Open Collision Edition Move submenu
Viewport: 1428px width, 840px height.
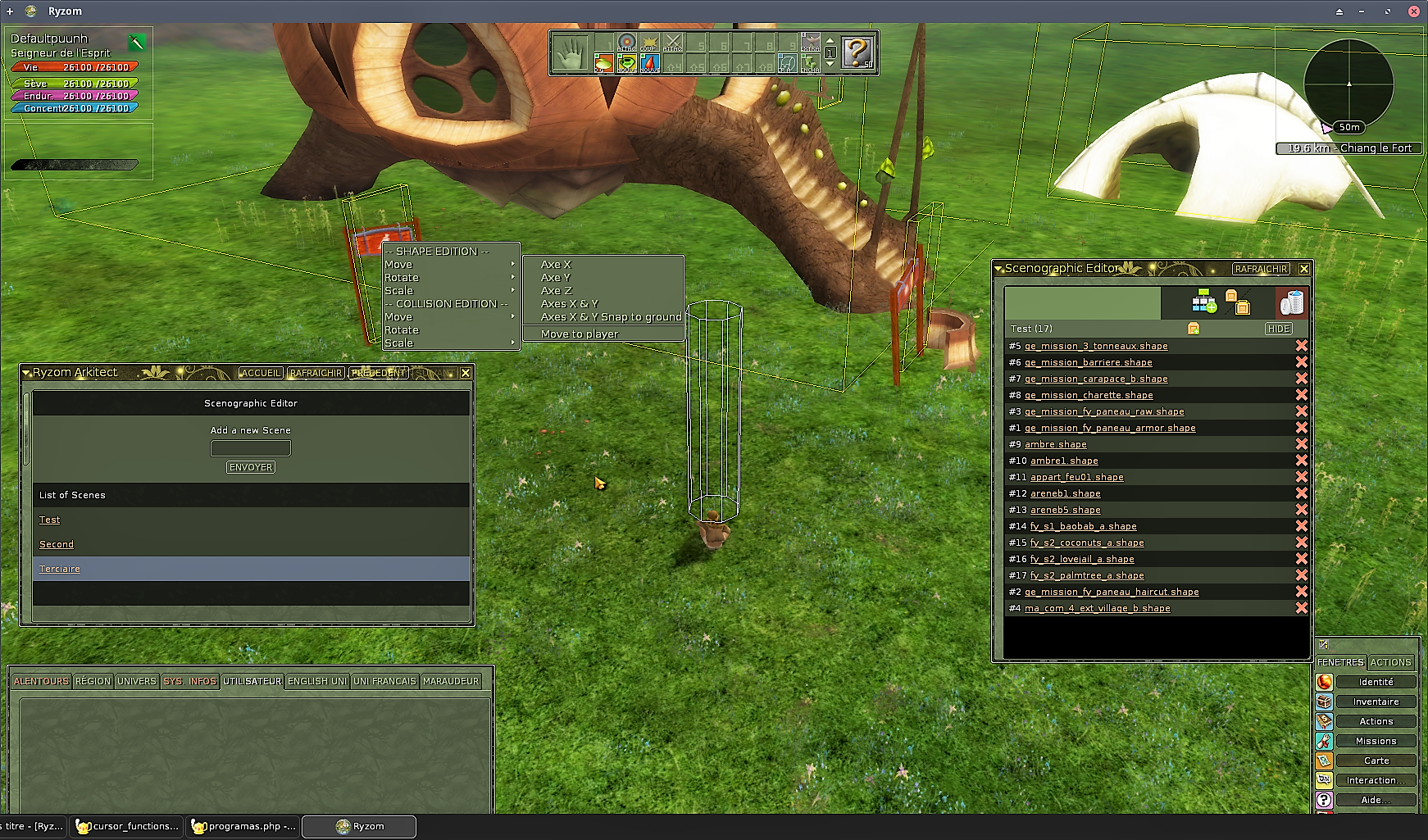[451, 317]
